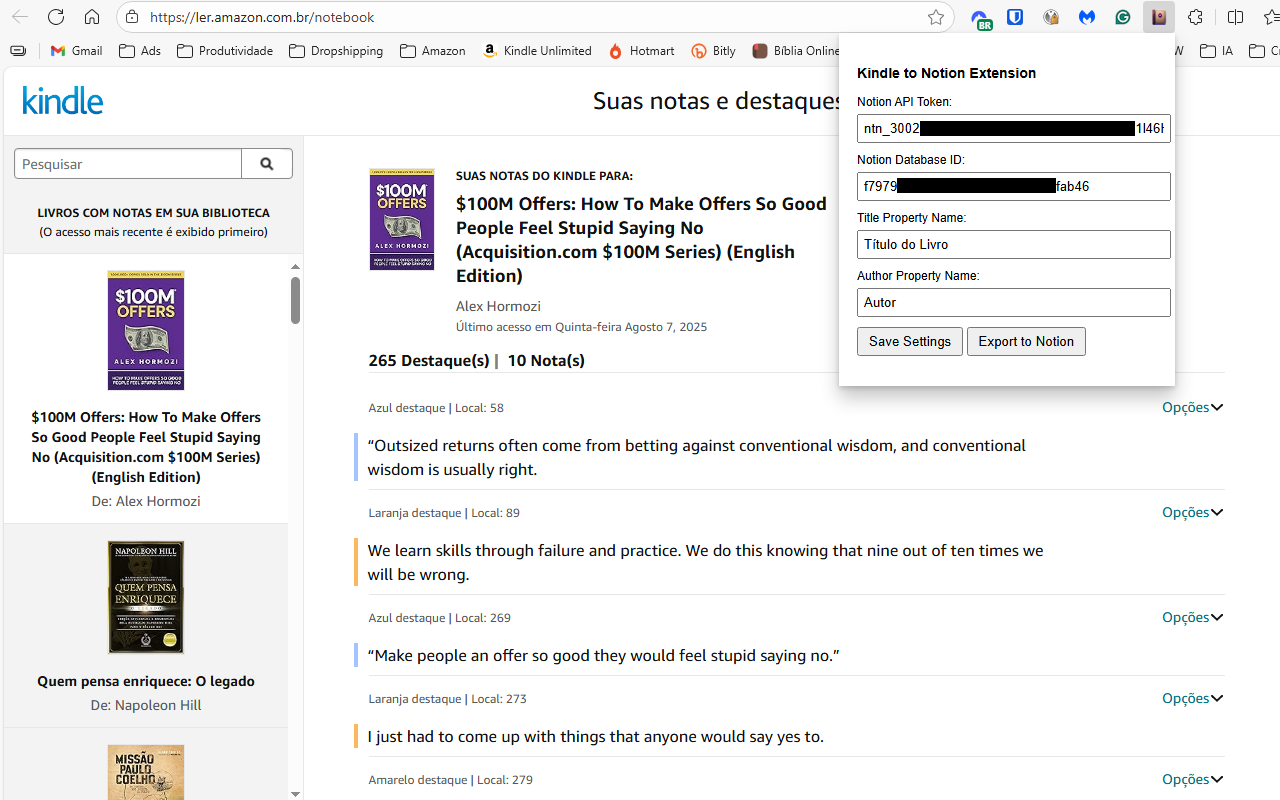Click sidebar scrollbar up arrow
The height and width of the screenshot is (800, 1280).
295,267
